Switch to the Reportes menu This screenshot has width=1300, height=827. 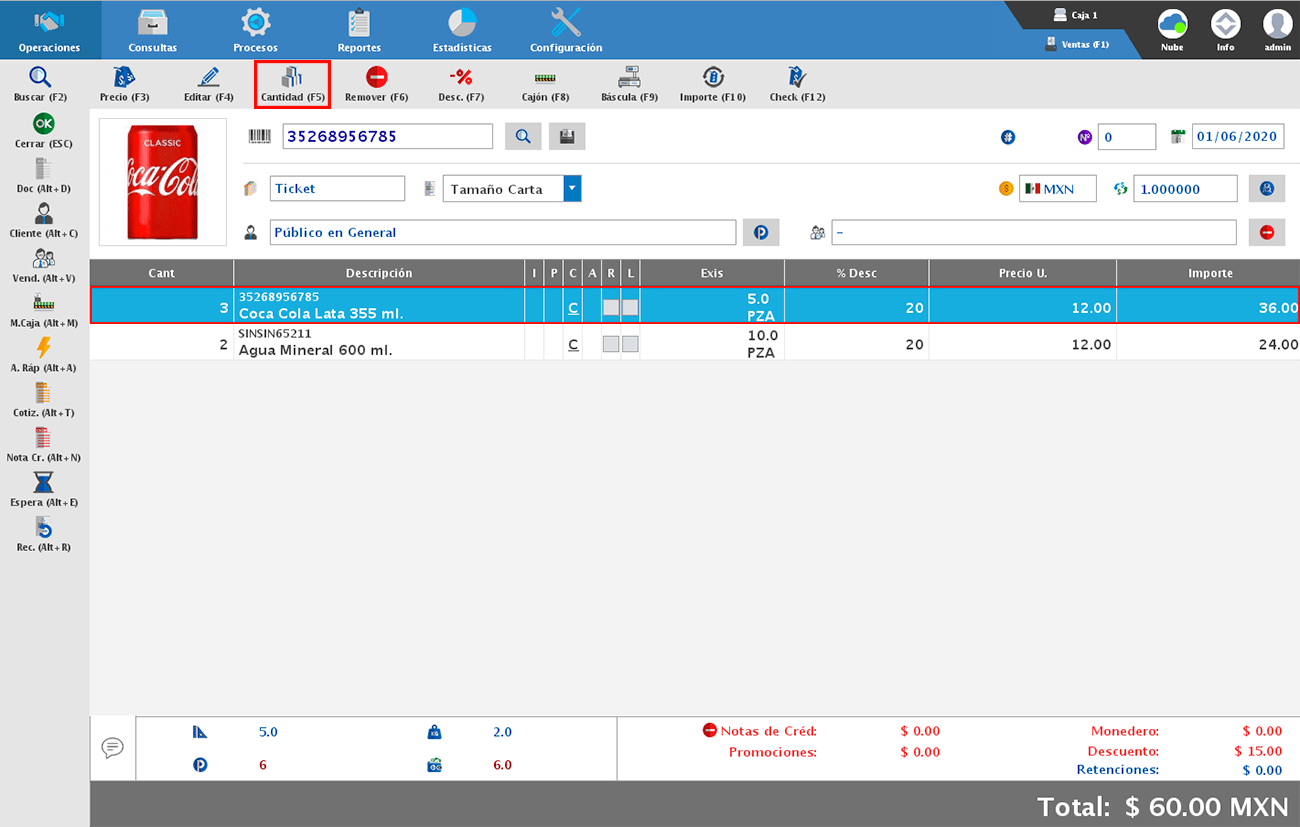(359, 30)
